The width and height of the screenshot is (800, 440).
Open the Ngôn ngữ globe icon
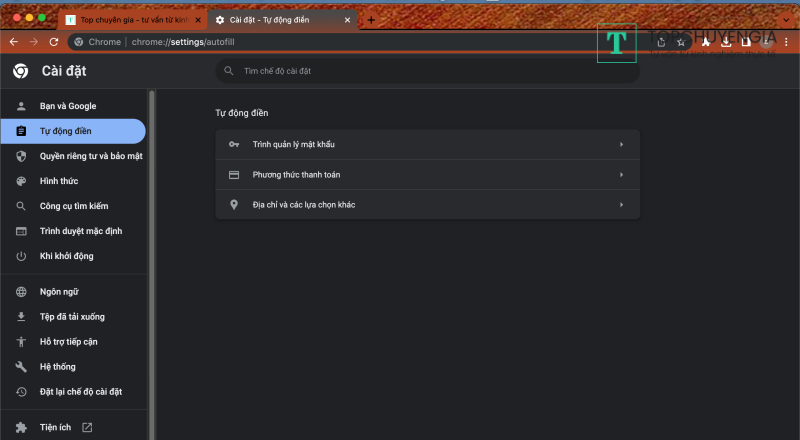[x=21, y=292]
